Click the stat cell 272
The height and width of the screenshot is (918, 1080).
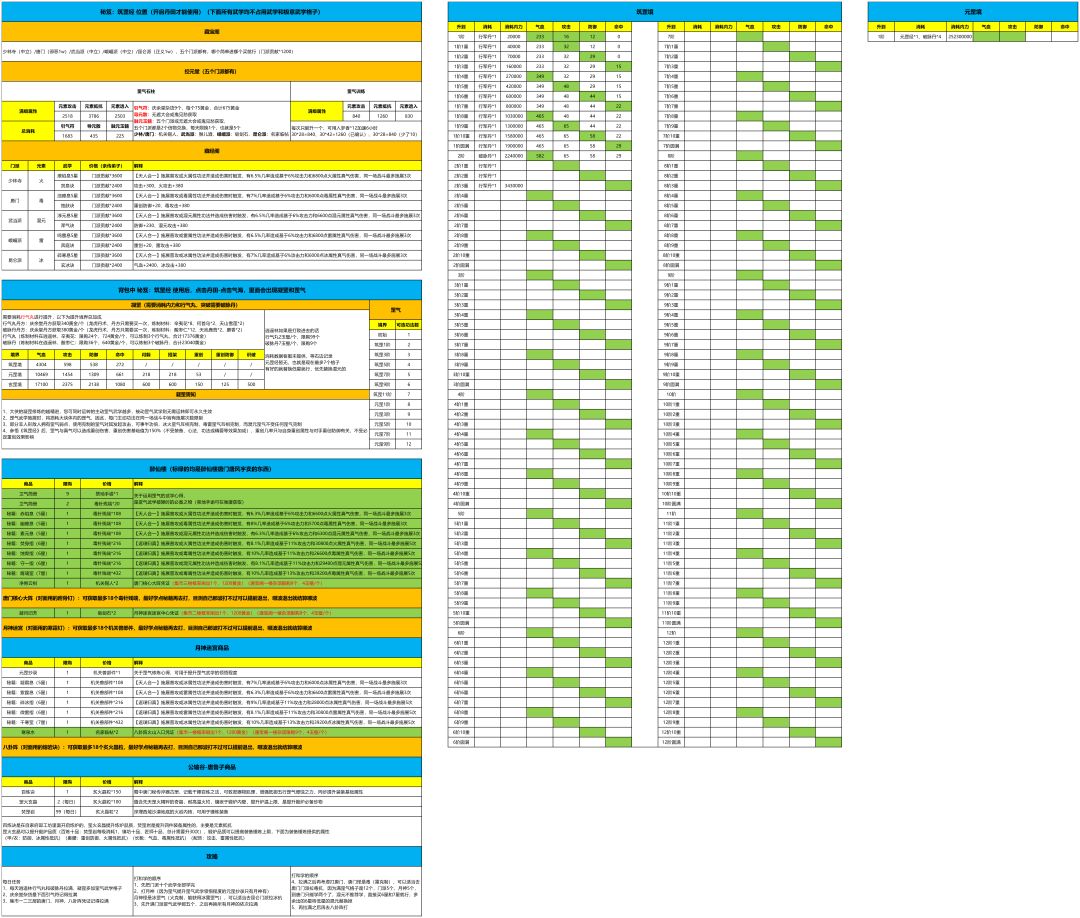point(120,364)
